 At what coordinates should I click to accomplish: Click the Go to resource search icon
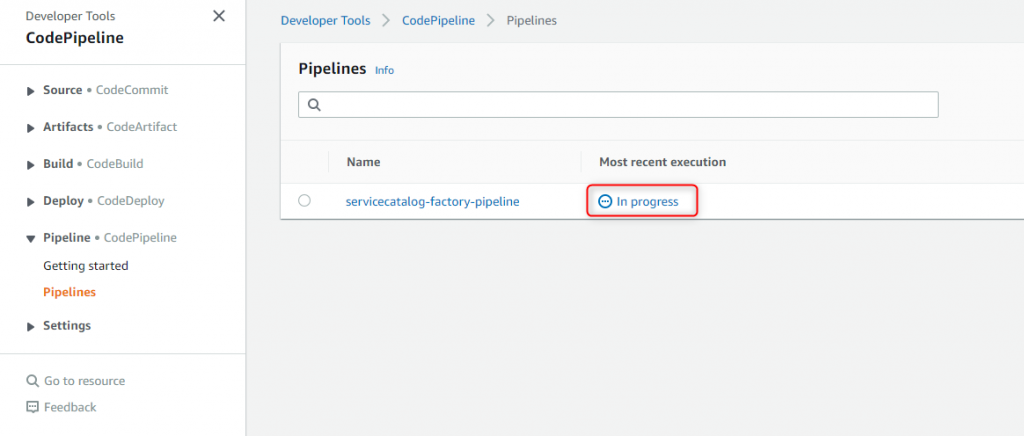tap(32, 381)
